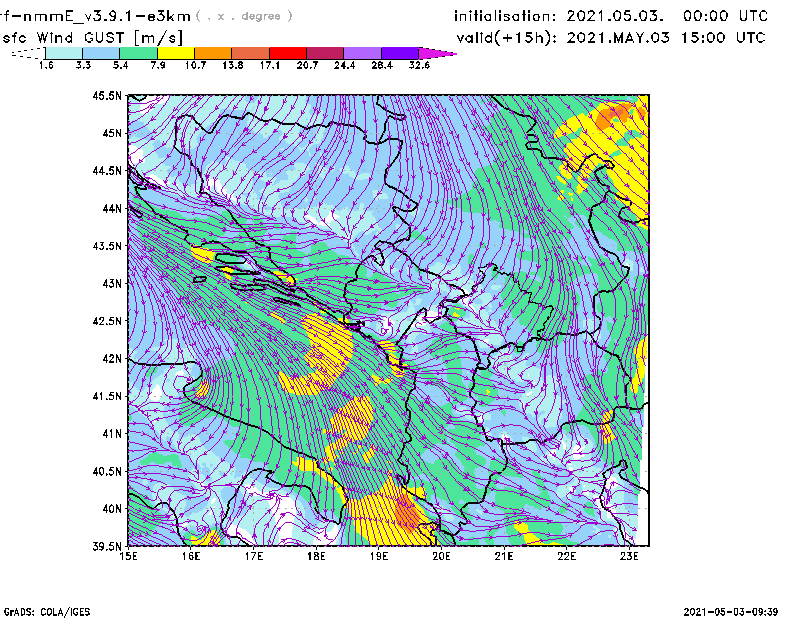Click the '44N' latitude label
Viewport: 800px width, 618px height.
click(x=112, y=208)
